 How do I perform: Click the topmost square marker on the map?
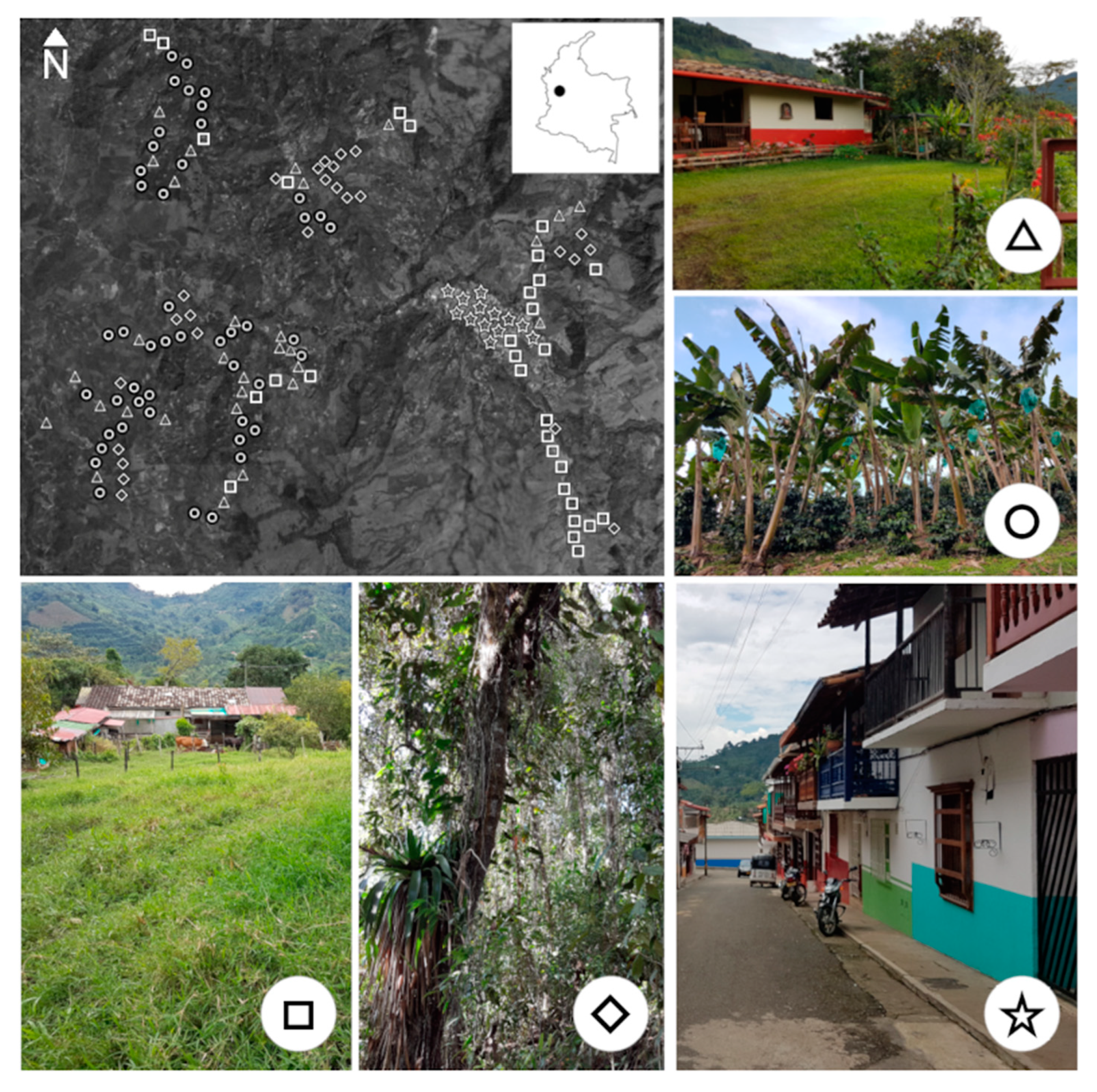[150, 35]
